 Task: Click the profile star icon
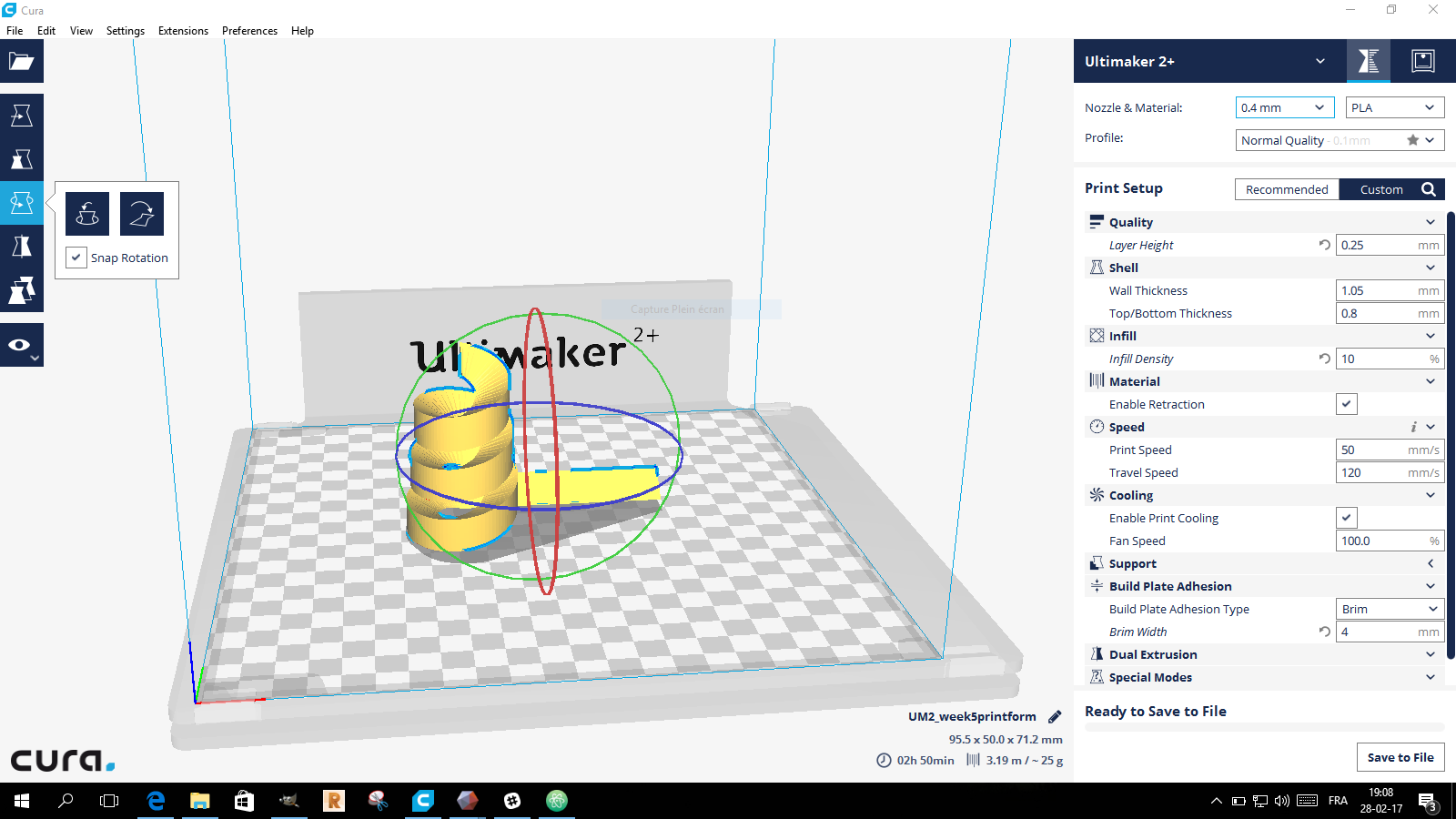point(1412,140)
